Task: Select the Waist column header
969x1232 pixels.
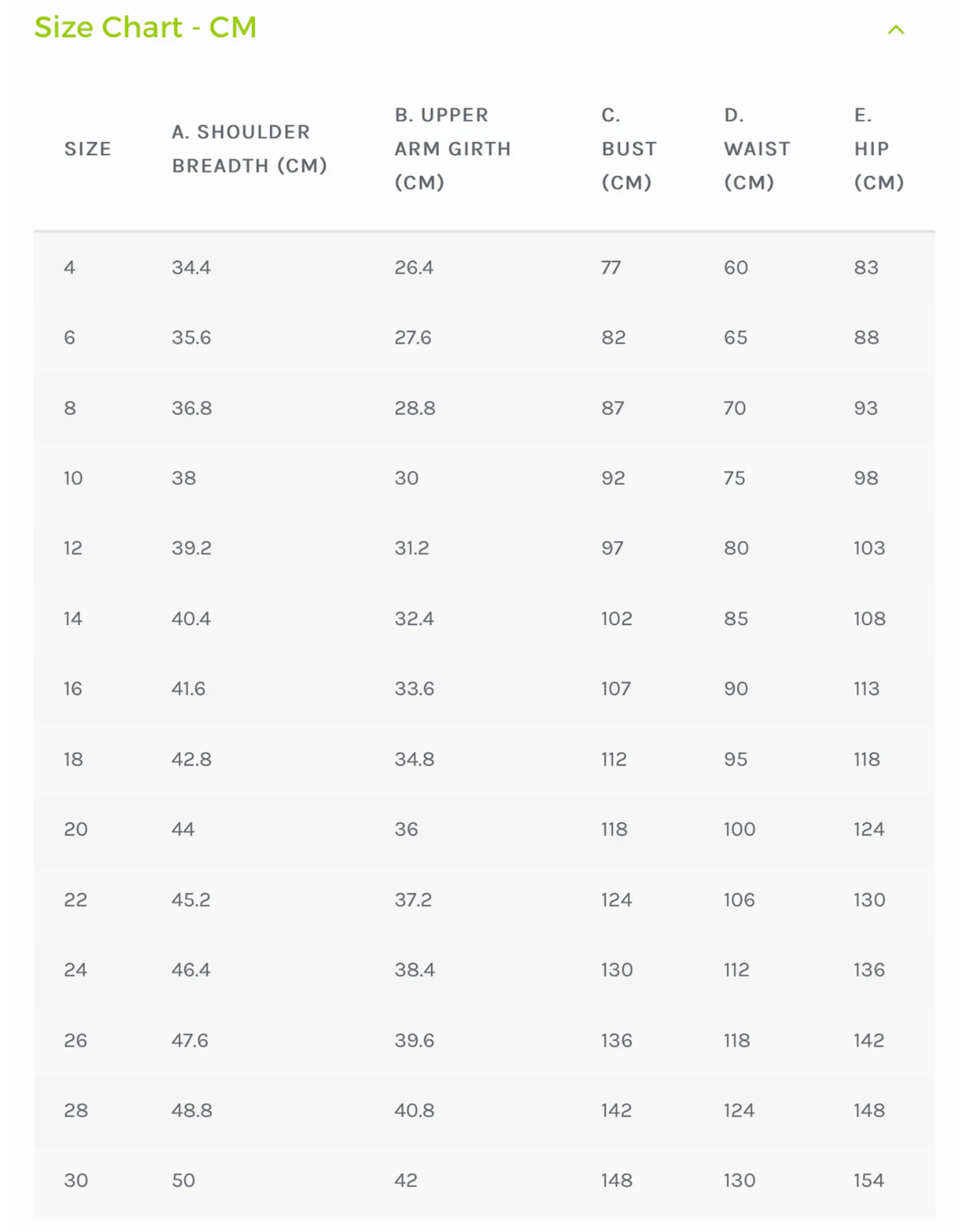Action: [x=756, y=149]
